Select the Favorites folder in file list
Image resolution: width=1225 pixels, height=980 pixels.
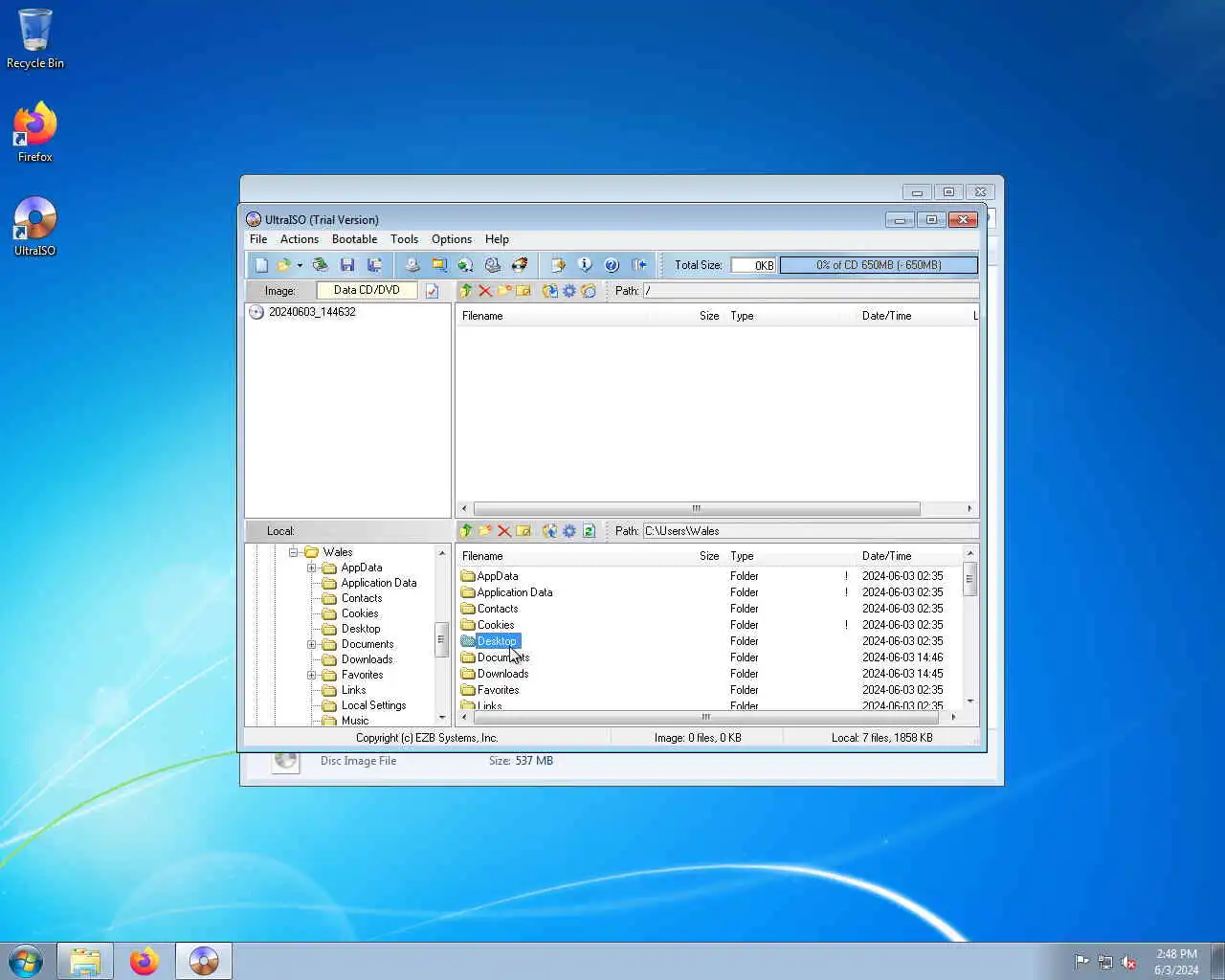pyautogui.click(x=499, y=690)
